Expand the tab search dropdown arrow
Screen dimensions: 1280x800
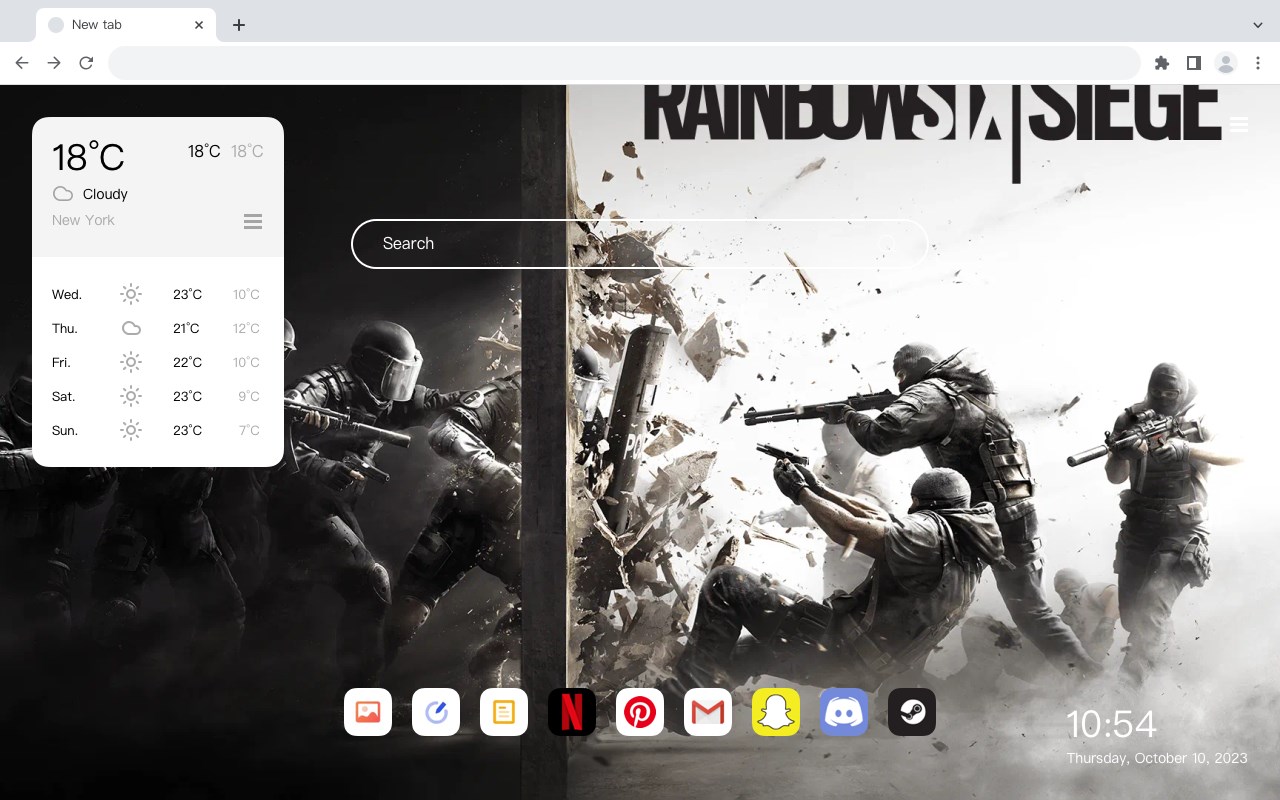[x=1257, y=25]
